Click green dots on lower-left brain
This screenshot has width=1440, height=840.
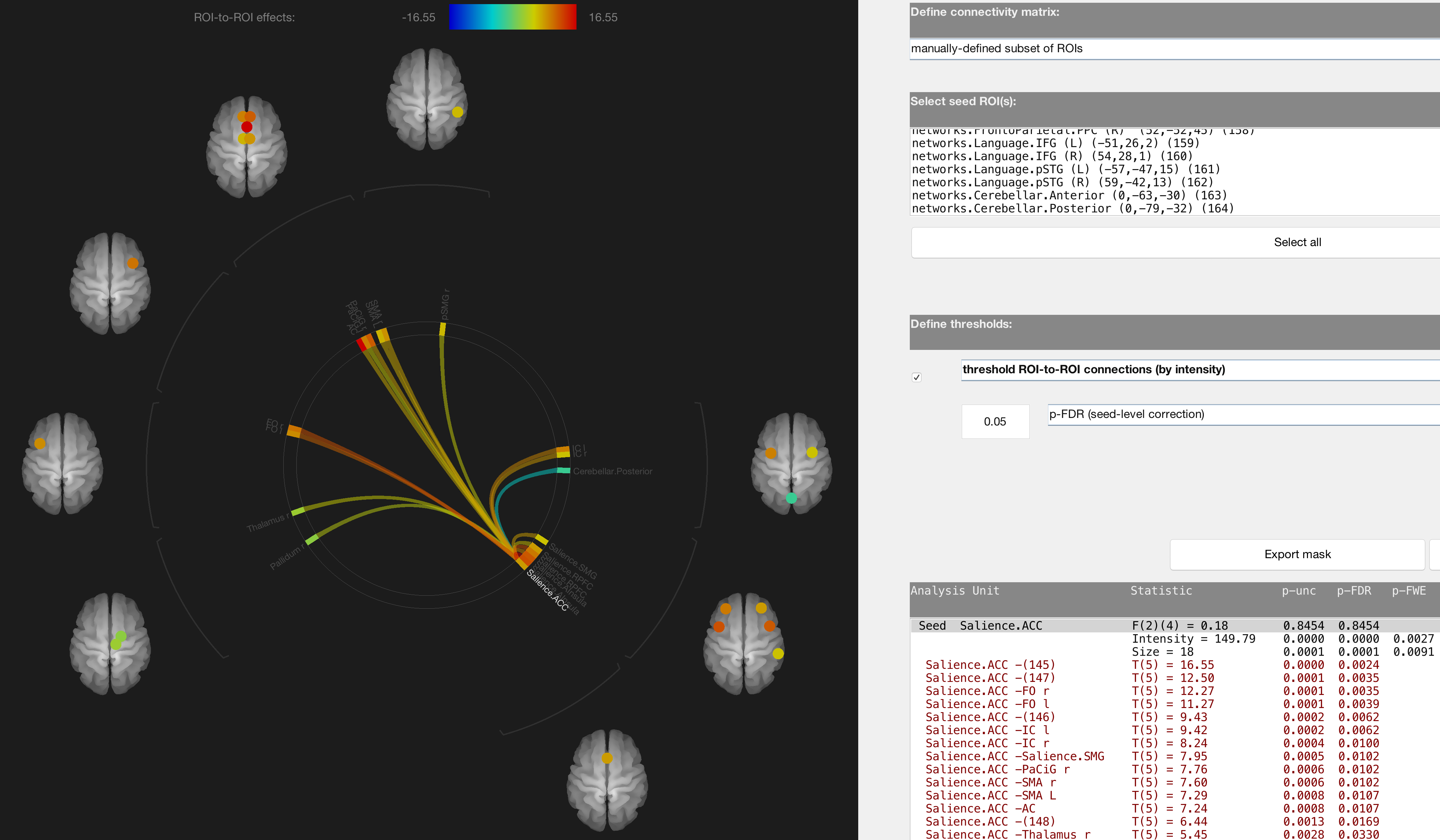tap(118, 640)
